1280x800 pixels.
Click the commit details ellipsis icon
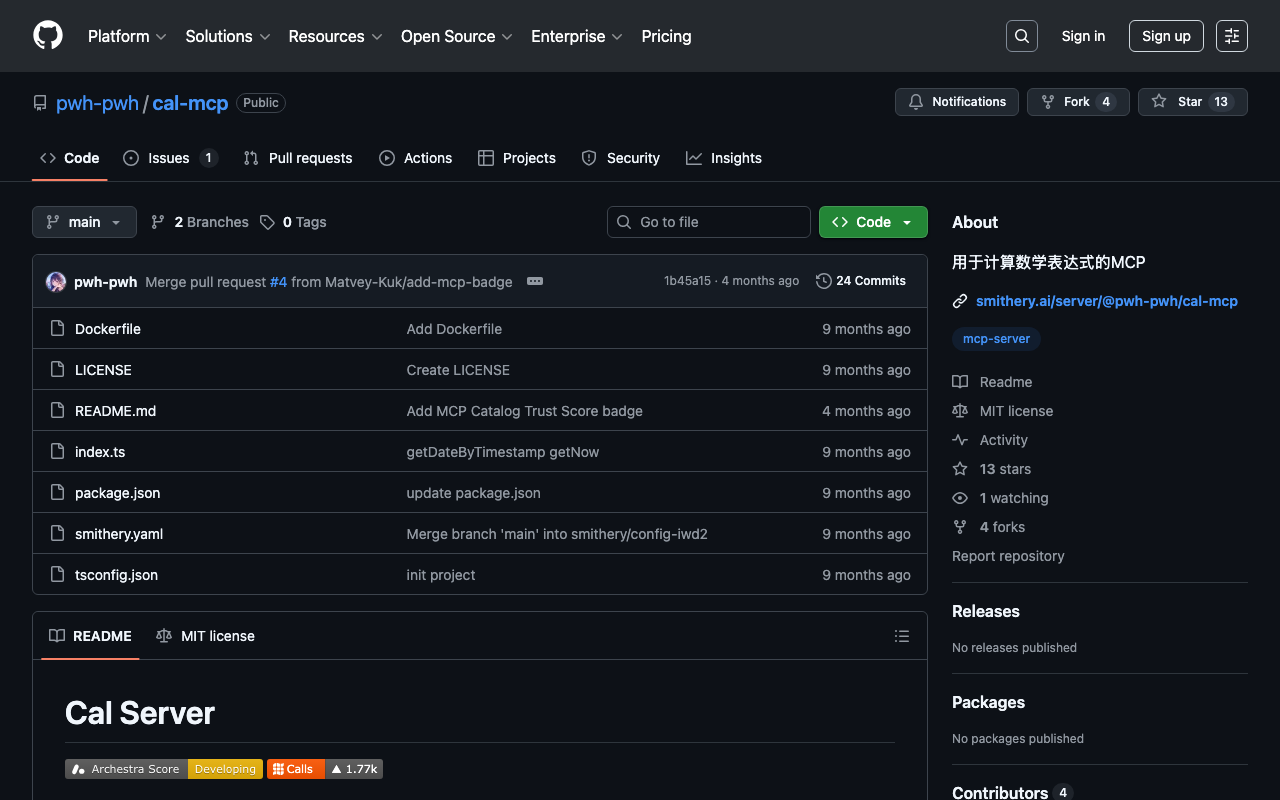click(x=535, y=281)
